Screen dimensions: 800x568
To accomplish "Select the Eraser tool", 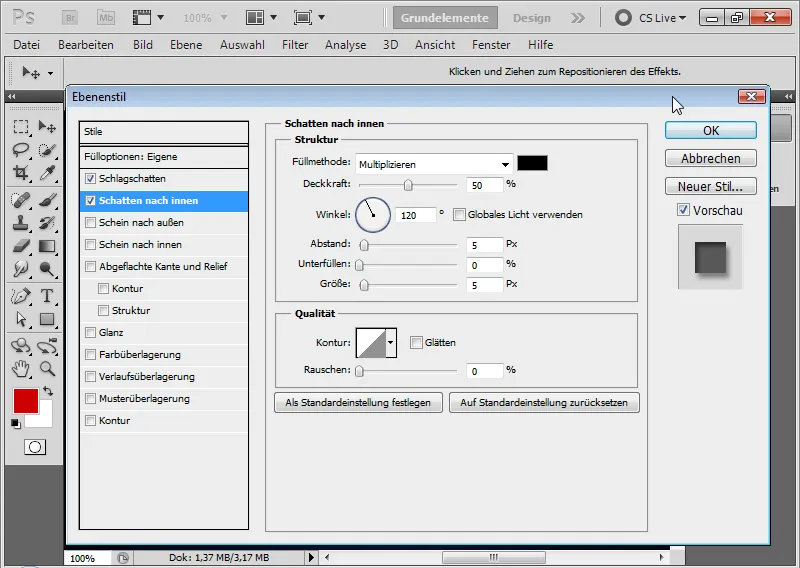I will click(21, 246).
